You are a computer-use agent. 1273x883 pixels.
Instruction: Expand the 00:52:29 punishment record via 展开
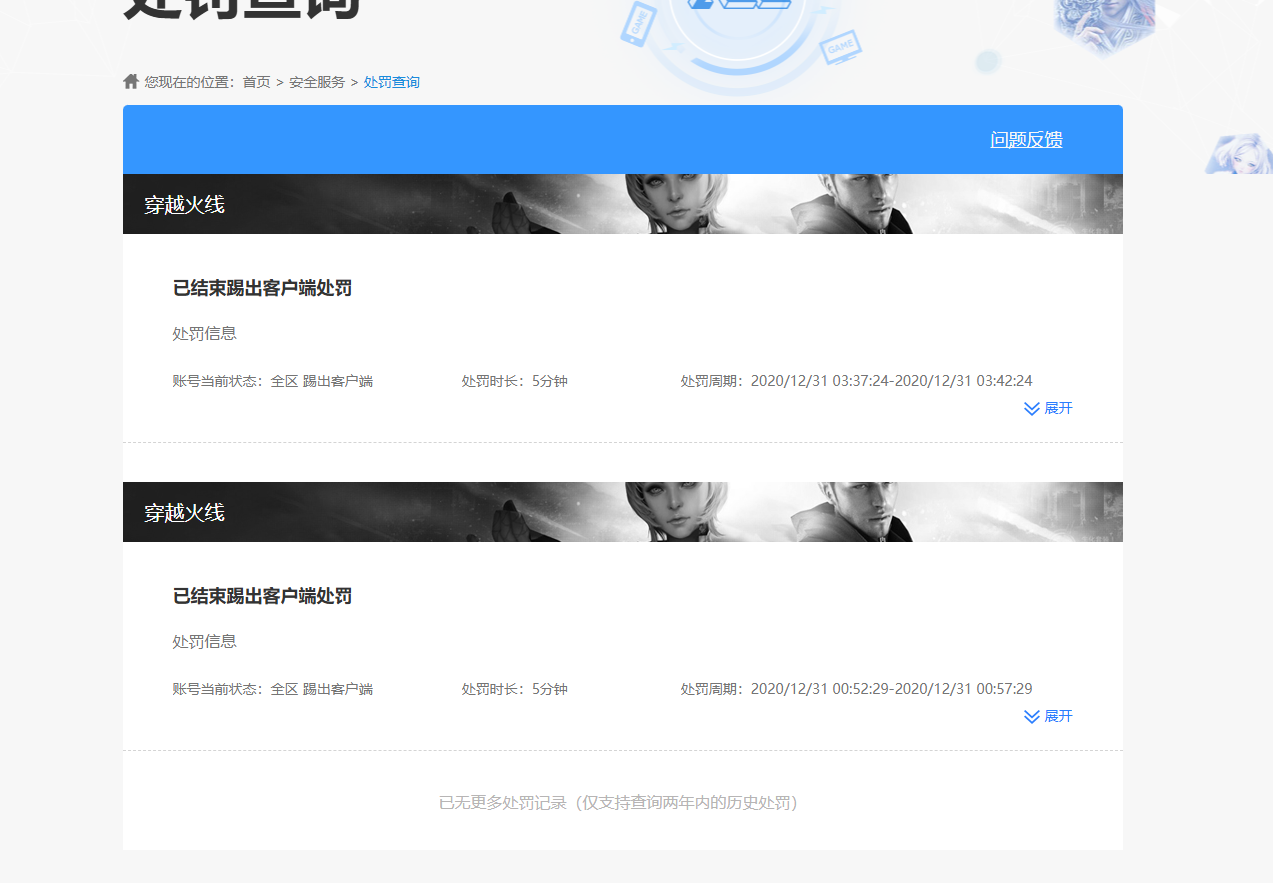(x=1048, y=716)
